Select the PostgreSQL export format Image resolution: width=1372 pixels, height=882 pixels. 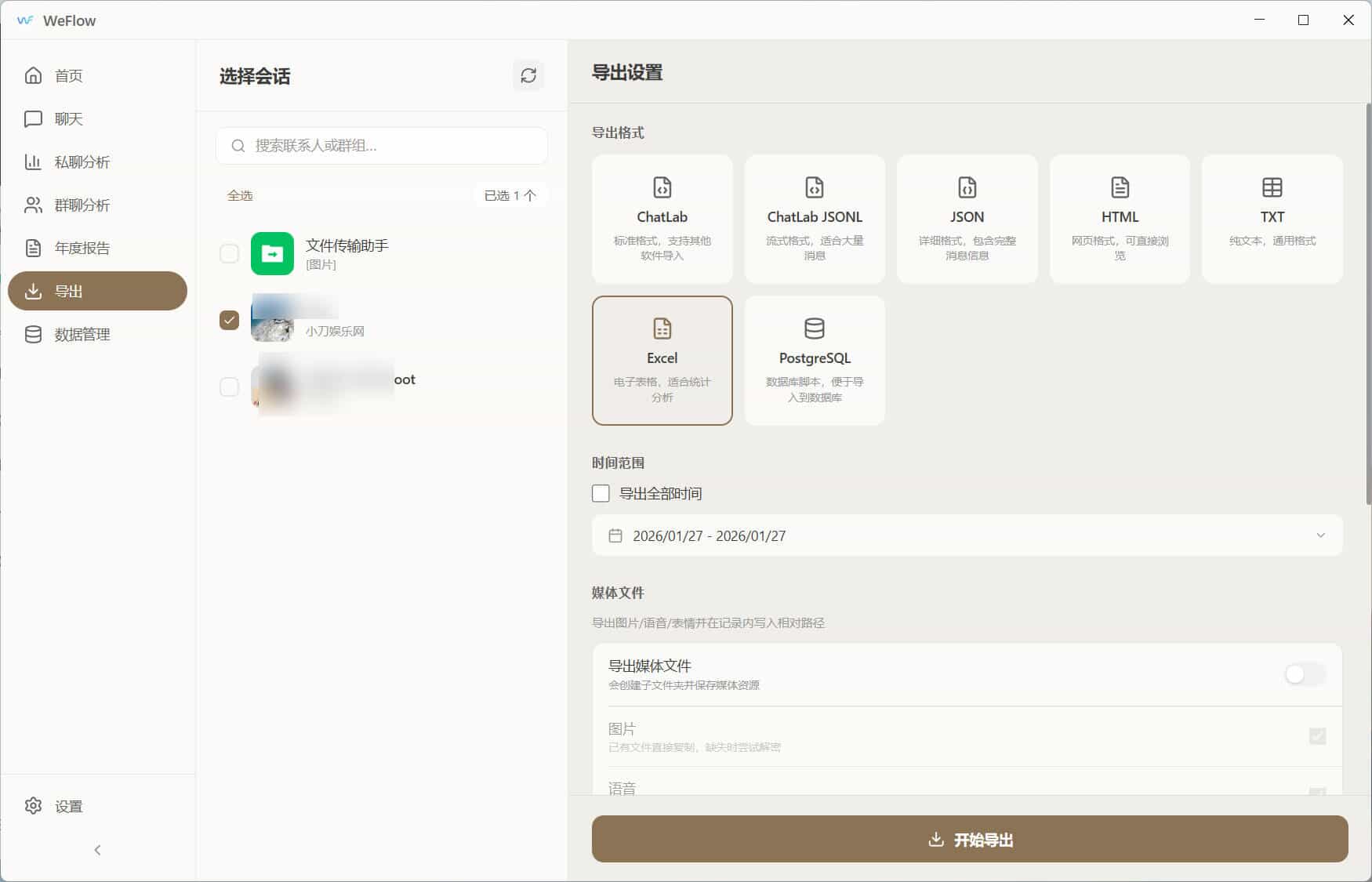(x=815, y=360)
